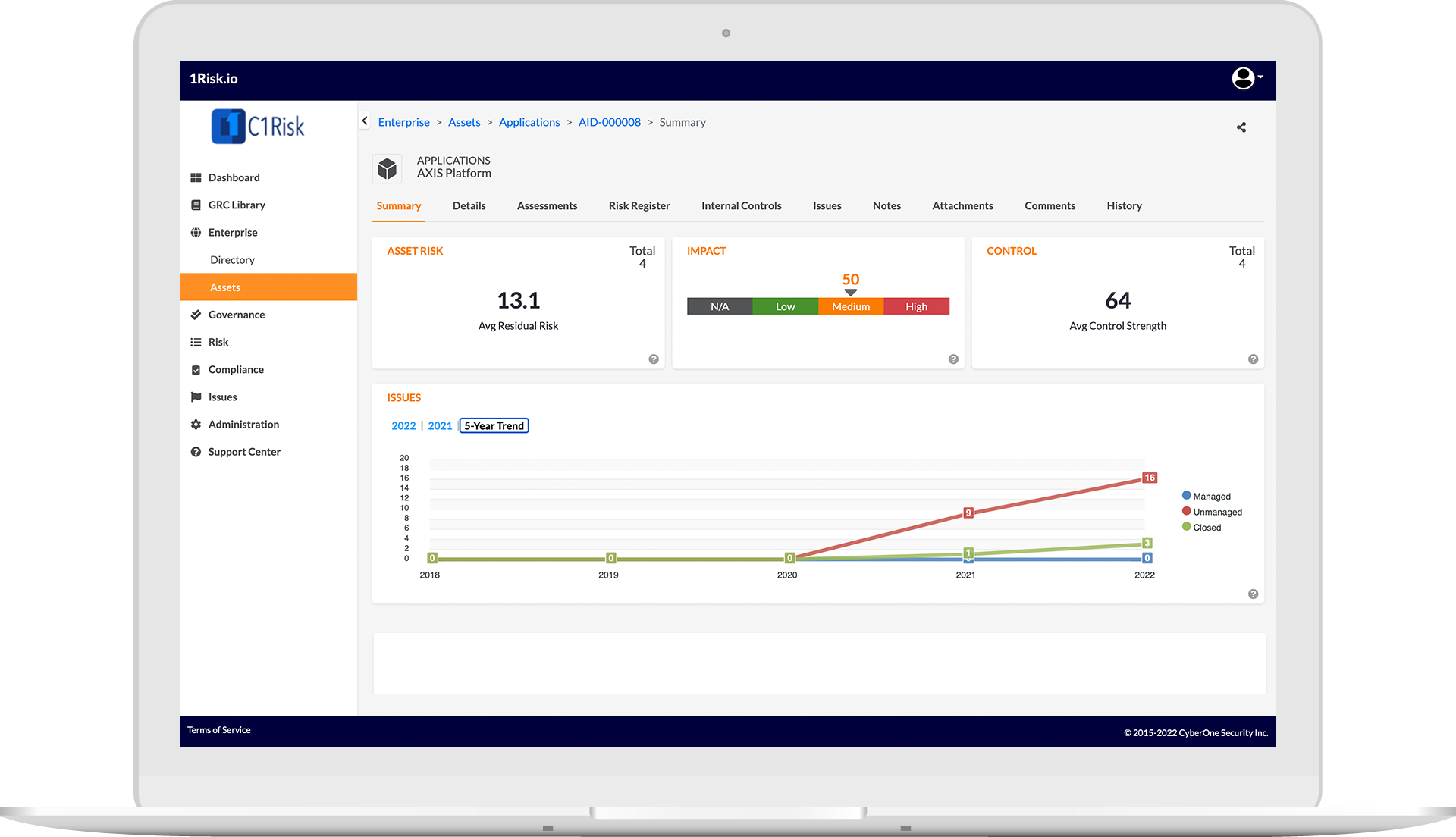
Task: Switch the issues chart to 2021
Action: [x=440, y=426]
